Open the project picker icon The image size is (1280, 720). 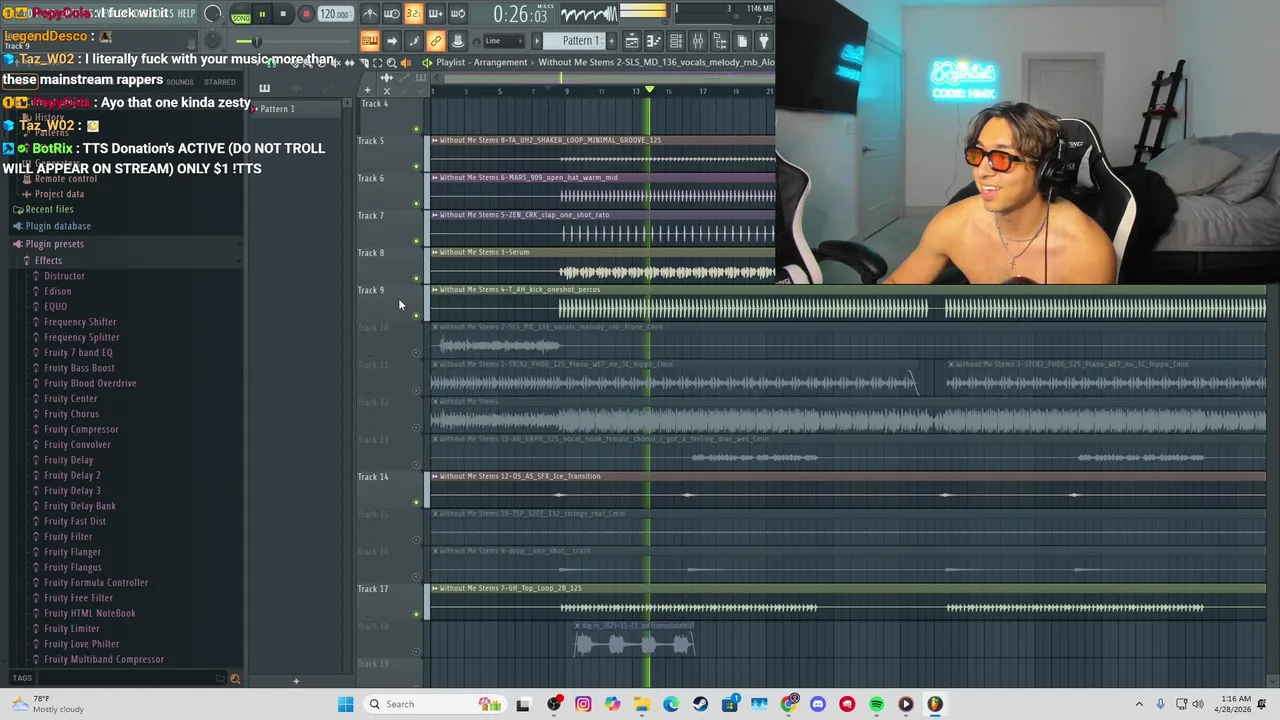pos(742,41)
